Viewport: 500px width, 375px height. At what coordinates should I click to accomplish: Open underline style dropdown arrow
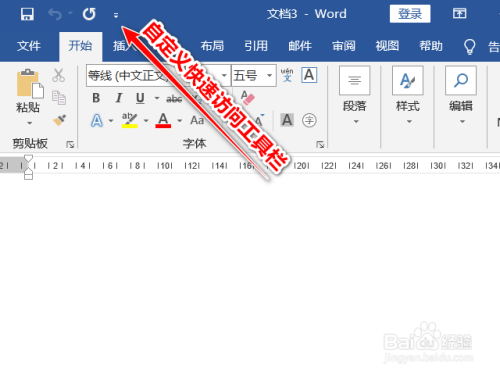pos(156,98)
